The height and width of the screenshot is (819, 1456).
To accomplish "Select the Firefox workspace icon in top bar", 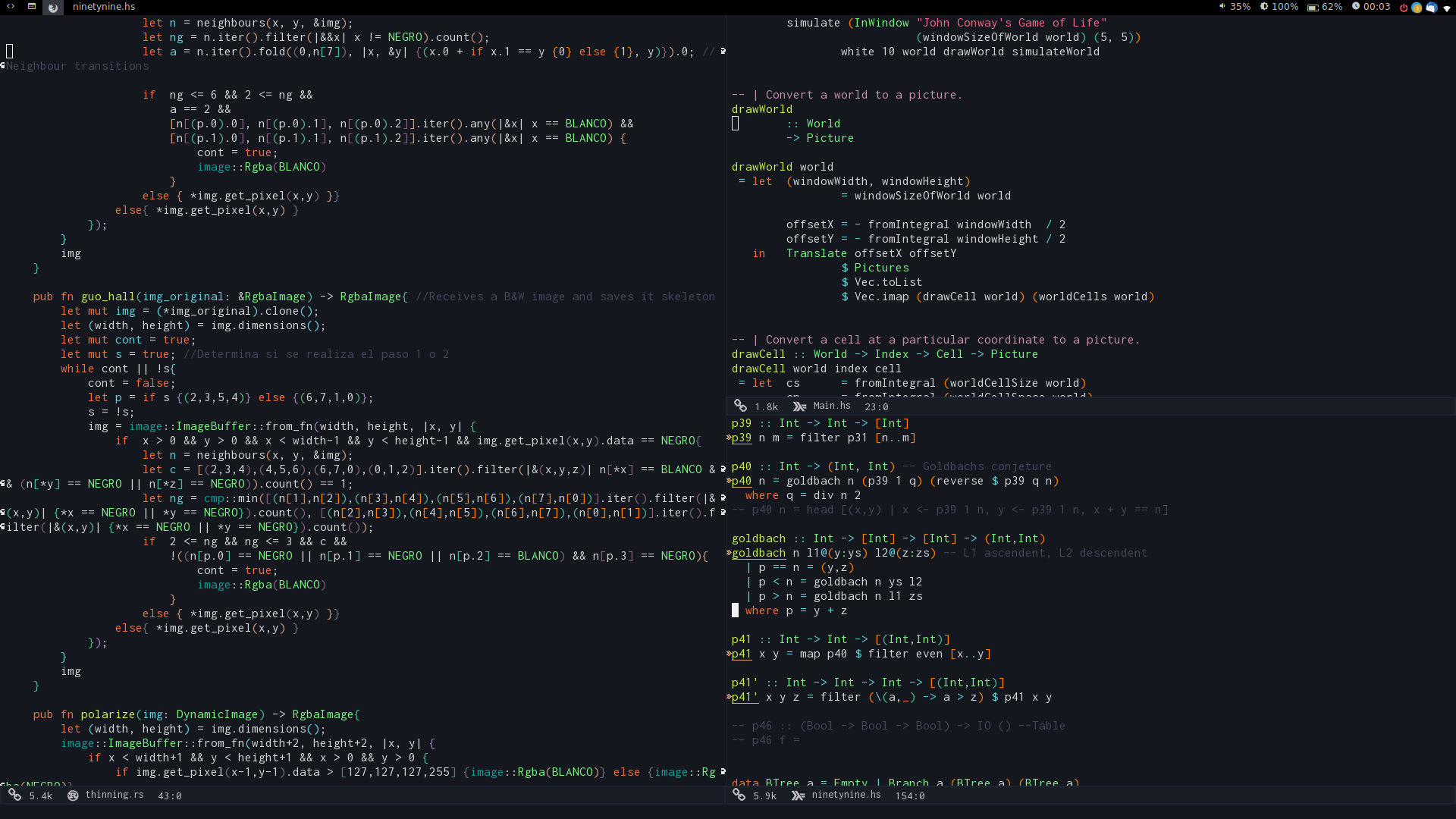I will [53, 8].
